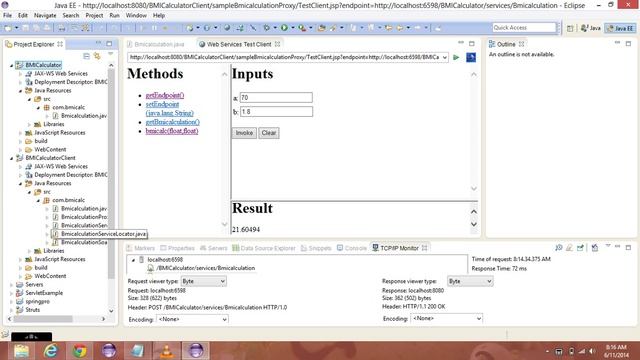Viewport: 640px width, 360px height.
Task: Open Response viewer type Byte dropdown
Action: pos(470,281)
